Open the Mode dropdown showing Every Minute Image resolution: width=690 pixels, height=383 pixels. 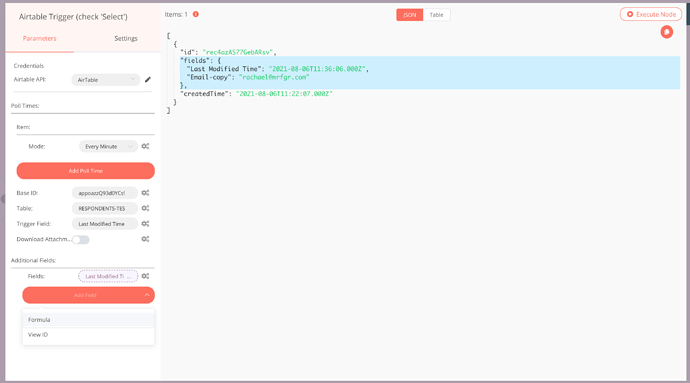point(108,146)
